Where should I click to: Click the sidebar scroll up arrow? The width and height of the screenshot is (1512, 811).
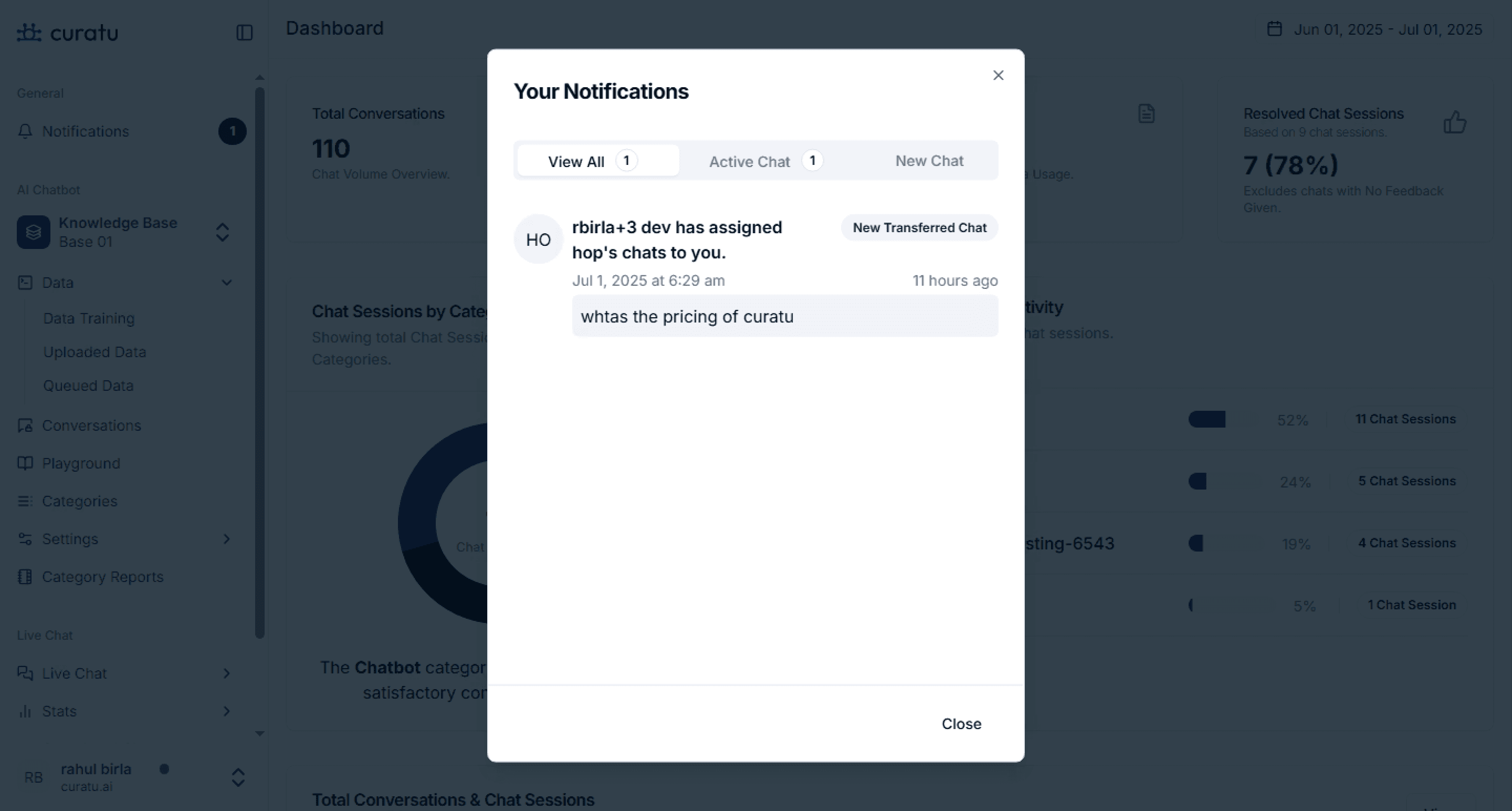pos(259,78)
